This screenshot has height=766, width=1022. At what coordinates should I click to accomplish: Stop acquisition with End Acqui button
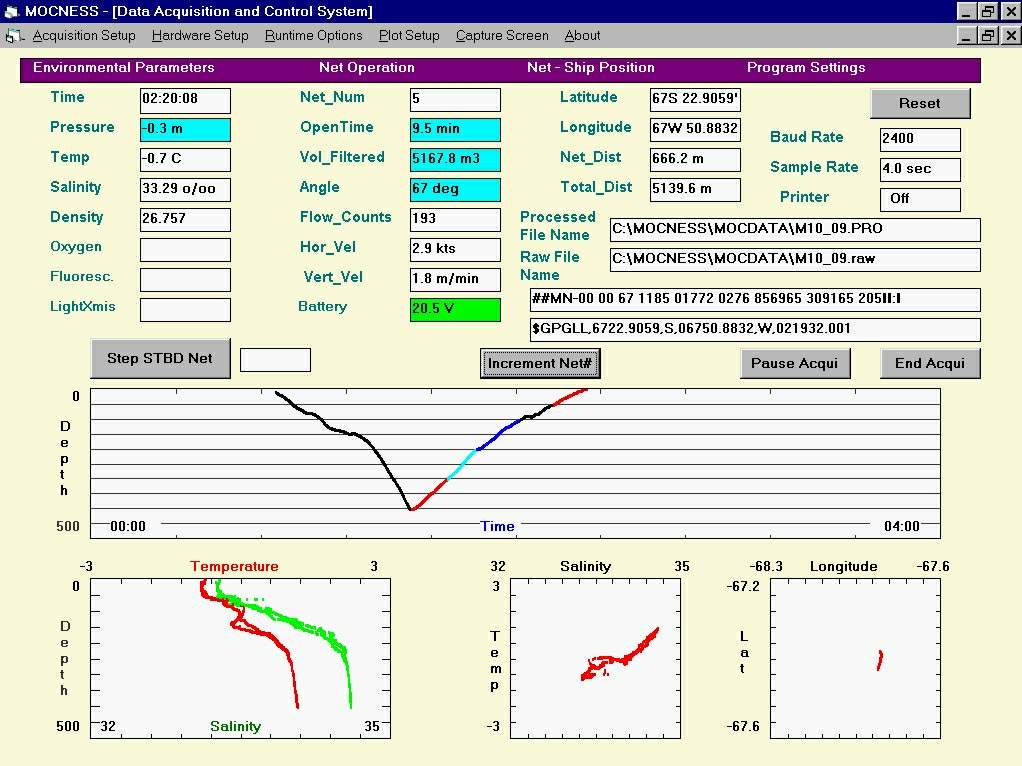coord(929,363)
